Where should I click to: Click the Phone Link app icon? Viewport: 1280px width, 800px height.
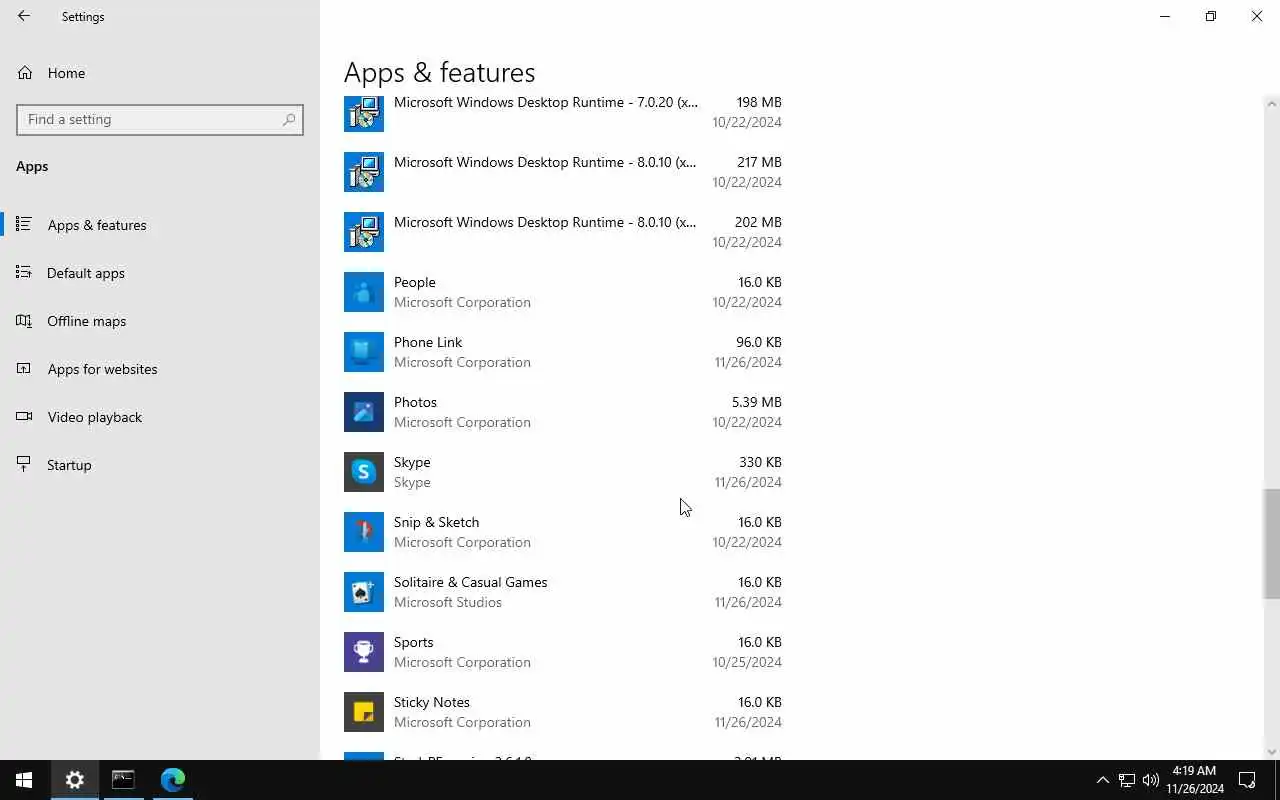(364, 352)
